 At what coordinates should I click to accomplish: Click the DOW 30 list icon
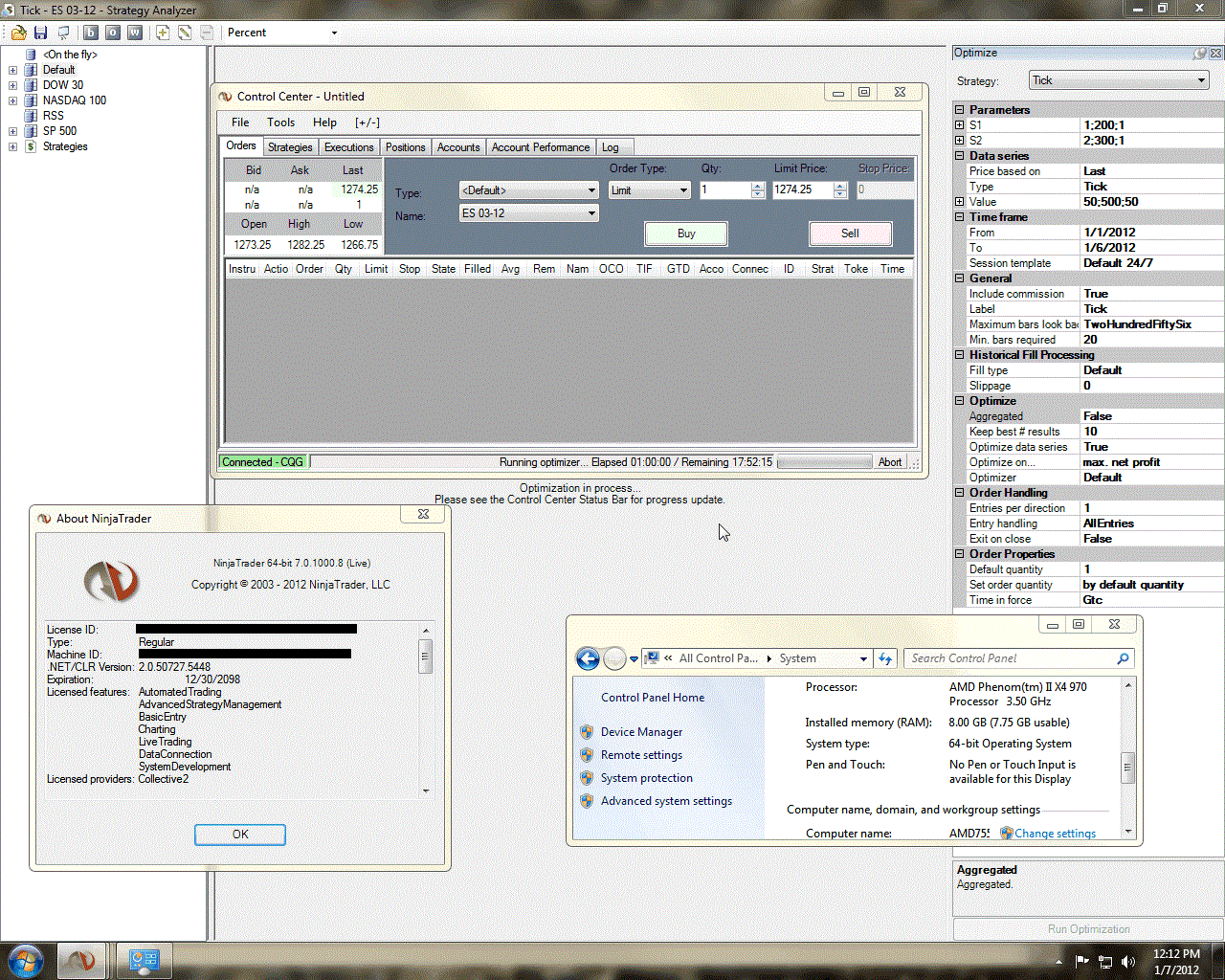[x=31, y=85]
